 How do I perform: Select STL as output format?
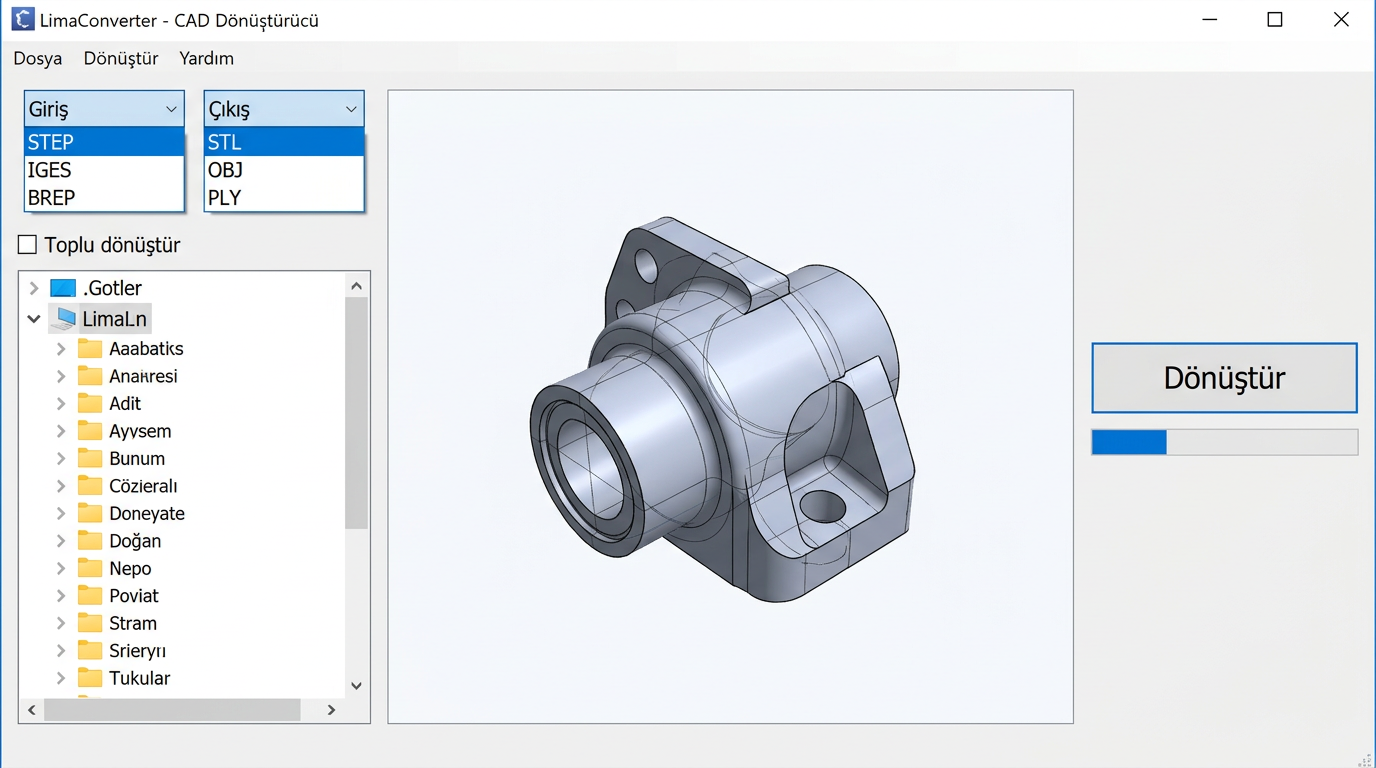[284, 142]
